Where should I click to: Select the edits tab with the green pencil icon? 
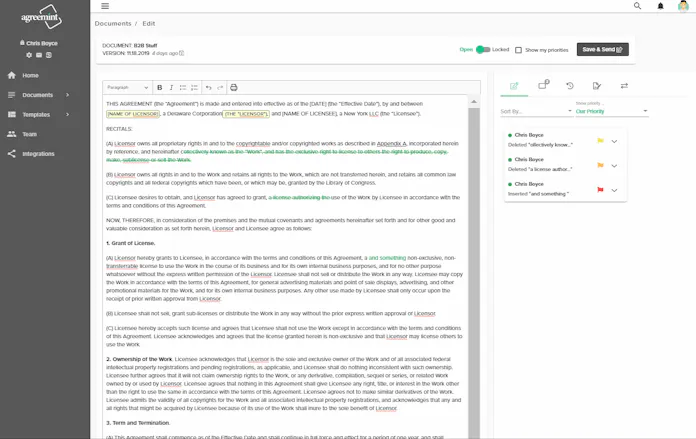[514, 86]
